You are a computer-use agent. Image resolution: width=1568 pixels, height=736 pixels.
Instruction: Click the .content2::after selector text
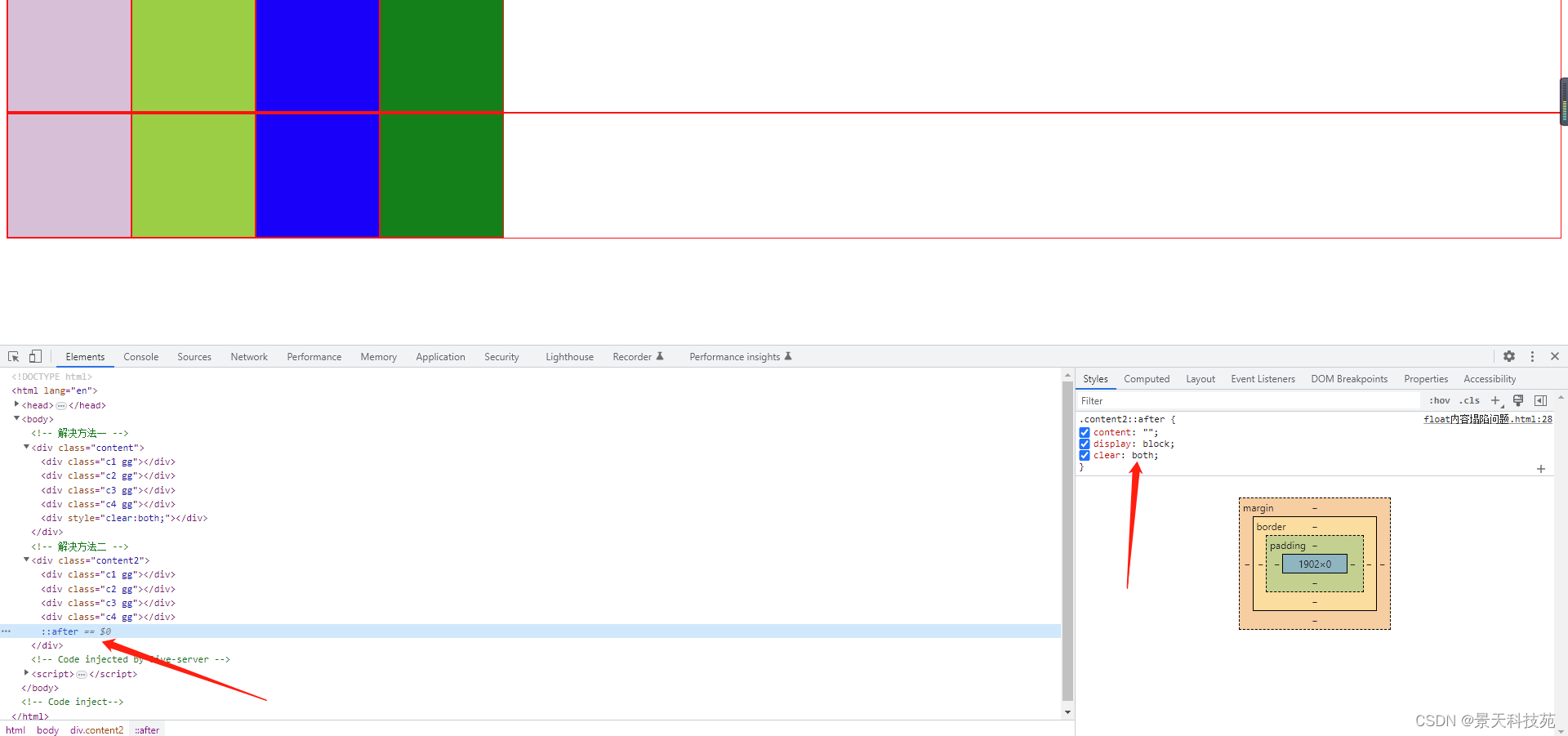pyautogui.click(x=1123, y=419)
